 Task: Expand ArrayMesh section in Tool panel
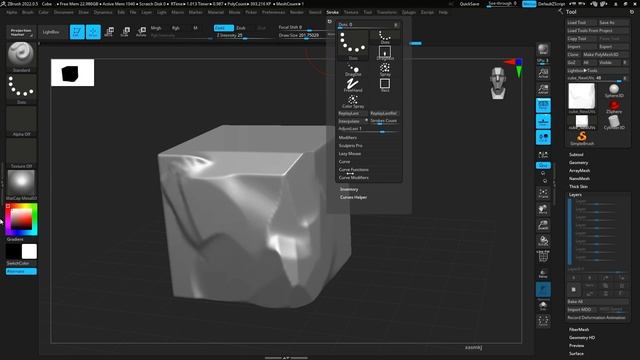(x=579, y=171)
